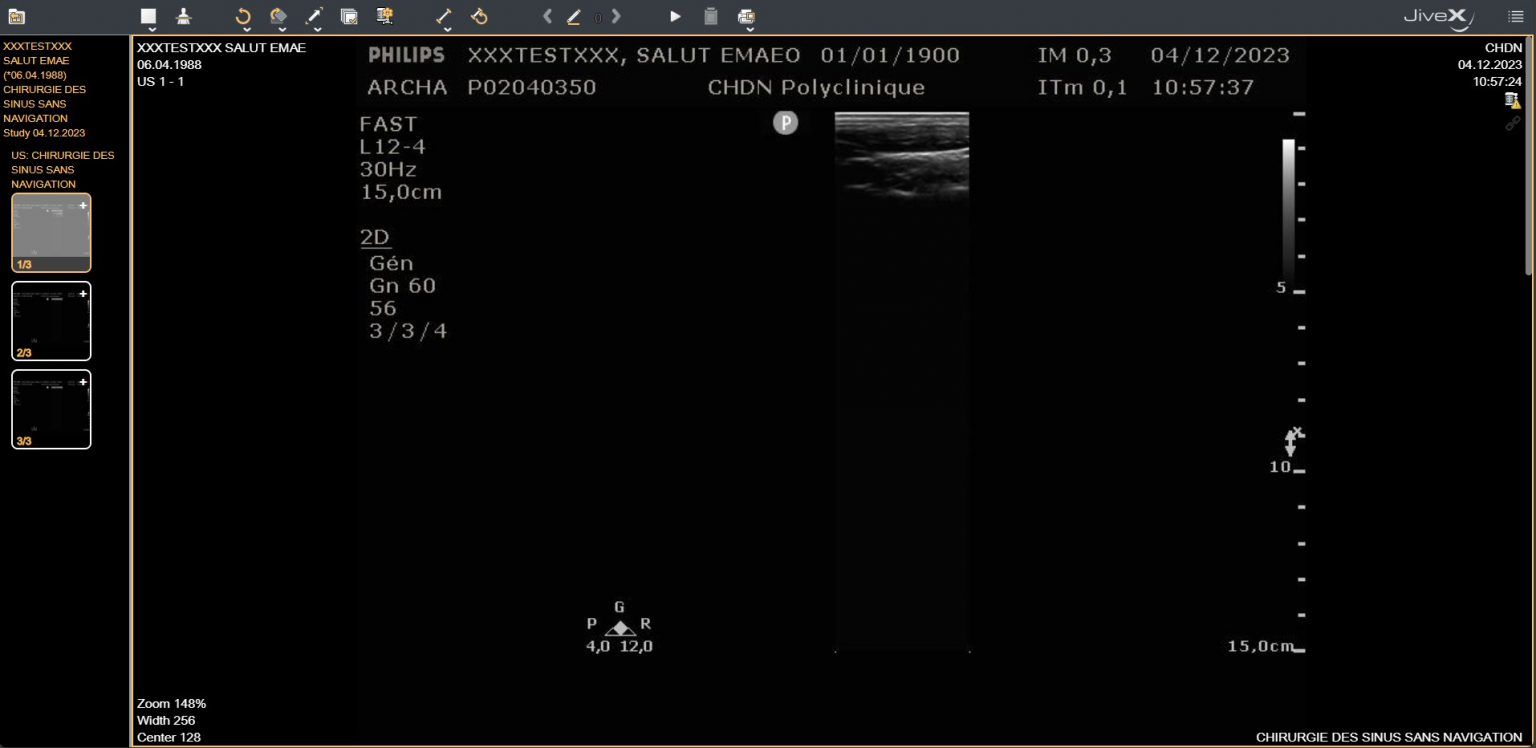Open the study browser folder icon
The image size is (1536, 748).
pos(16,16)
